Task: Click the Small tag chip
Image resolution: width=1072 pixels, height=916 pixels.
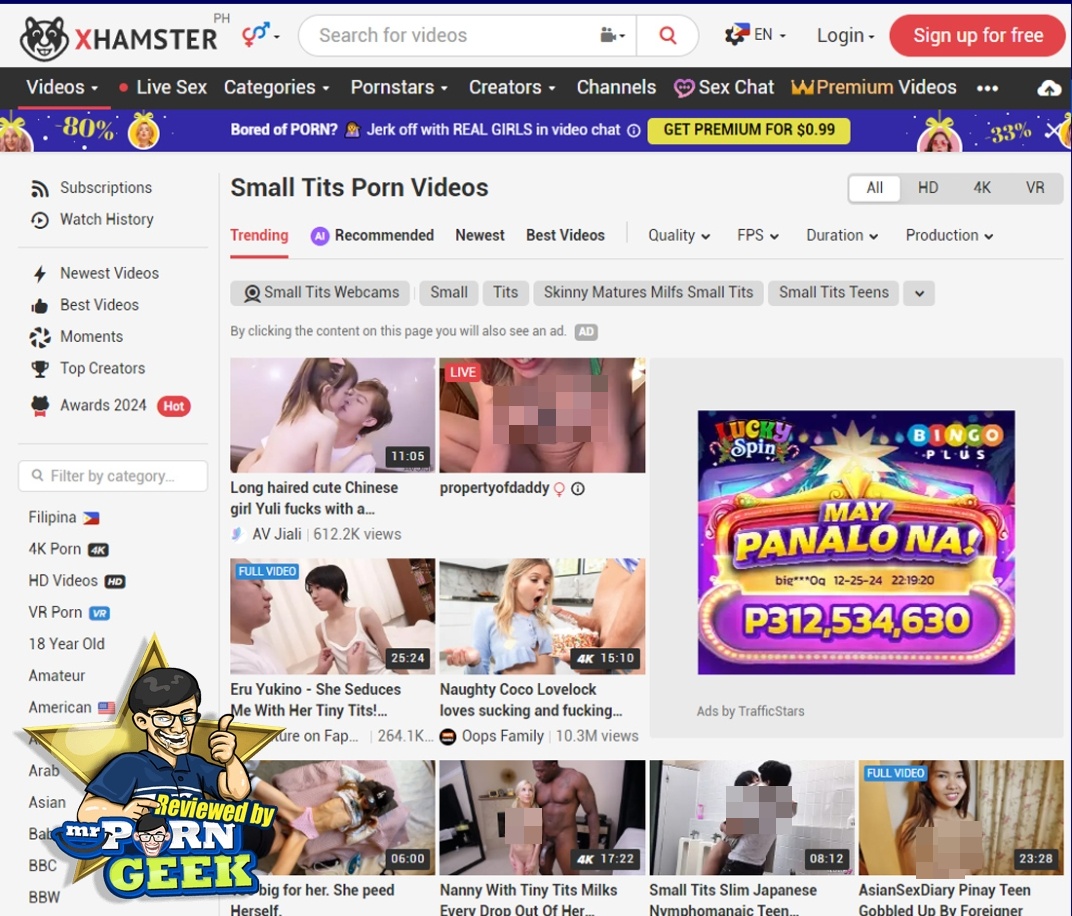Action: pyautogui.click(x=448, y=293)
